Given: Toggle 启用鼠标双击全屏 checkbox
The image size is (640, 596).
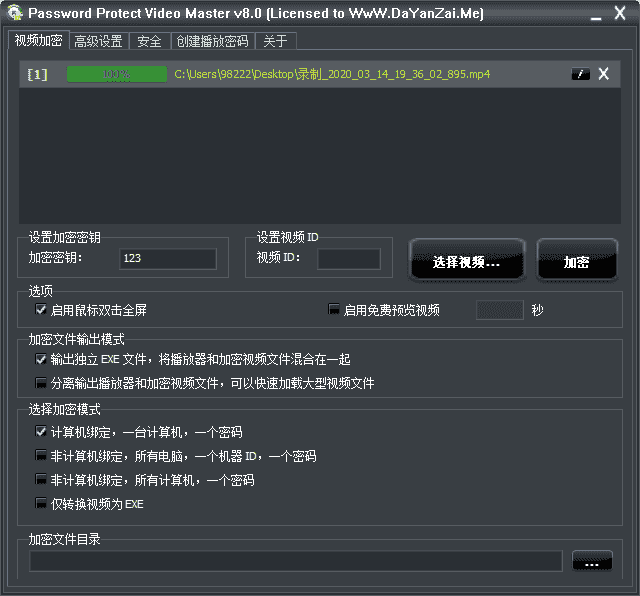Looking at the screenshot, I should point(41,309).
